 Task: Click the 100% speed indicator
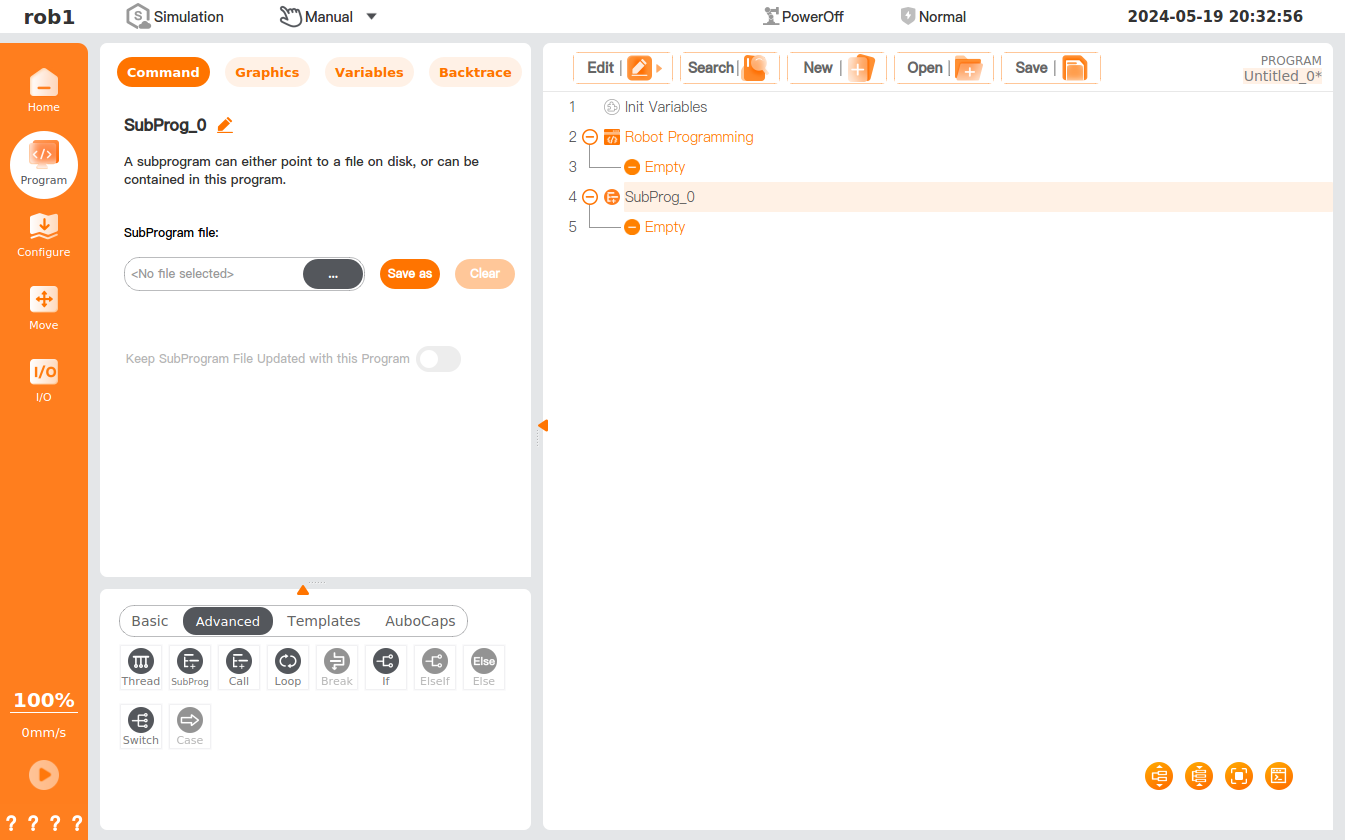pyautogui.click(x=44, y=700)
